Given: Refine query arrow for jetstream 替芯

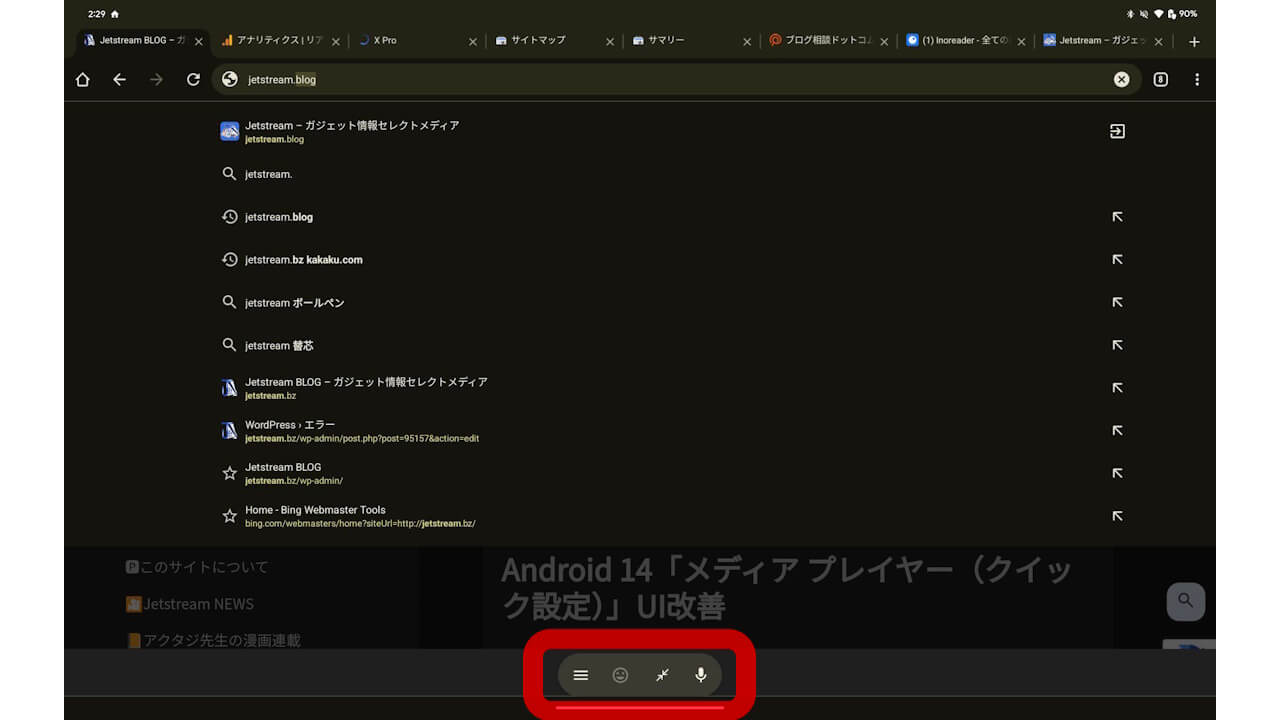Looking at the screenshot, I should 1117,345.
